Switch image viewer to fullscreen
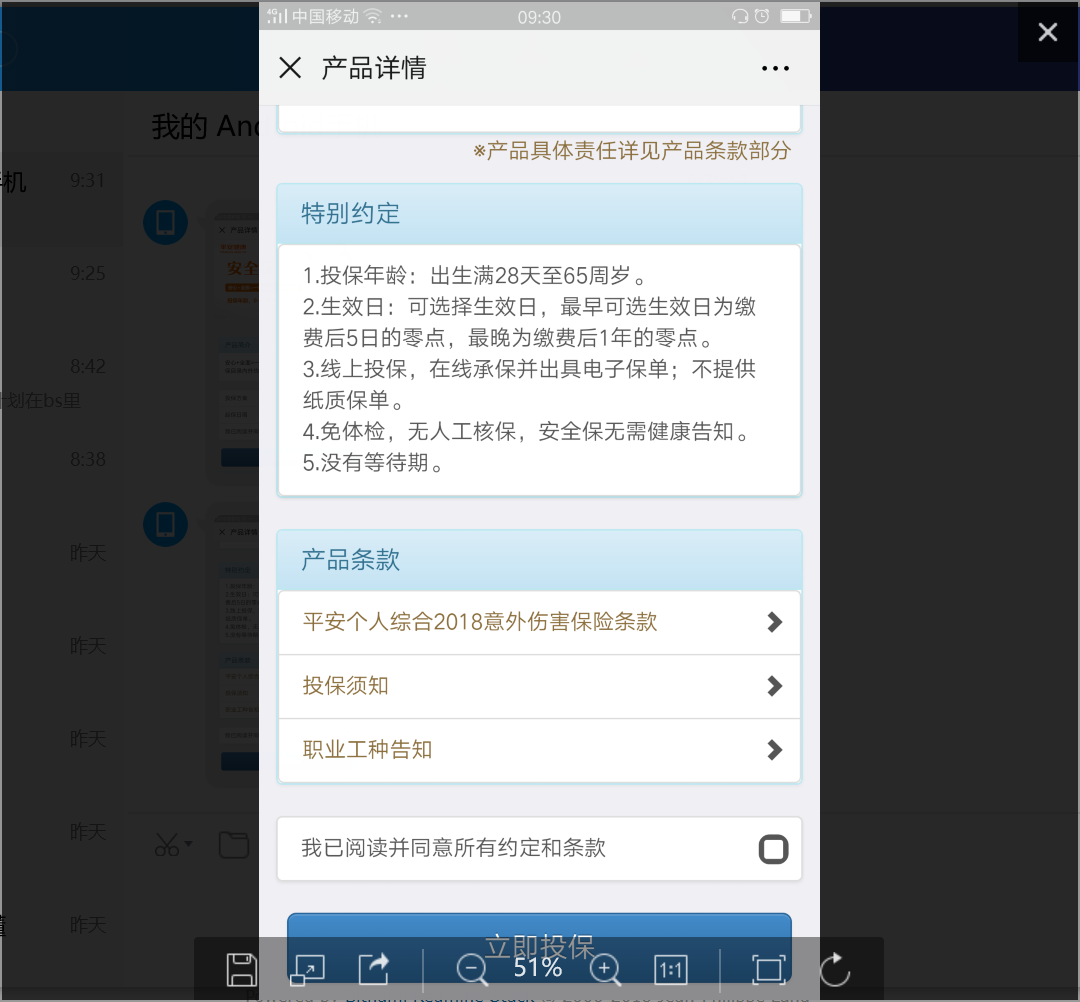 click(x=769, y=970)
